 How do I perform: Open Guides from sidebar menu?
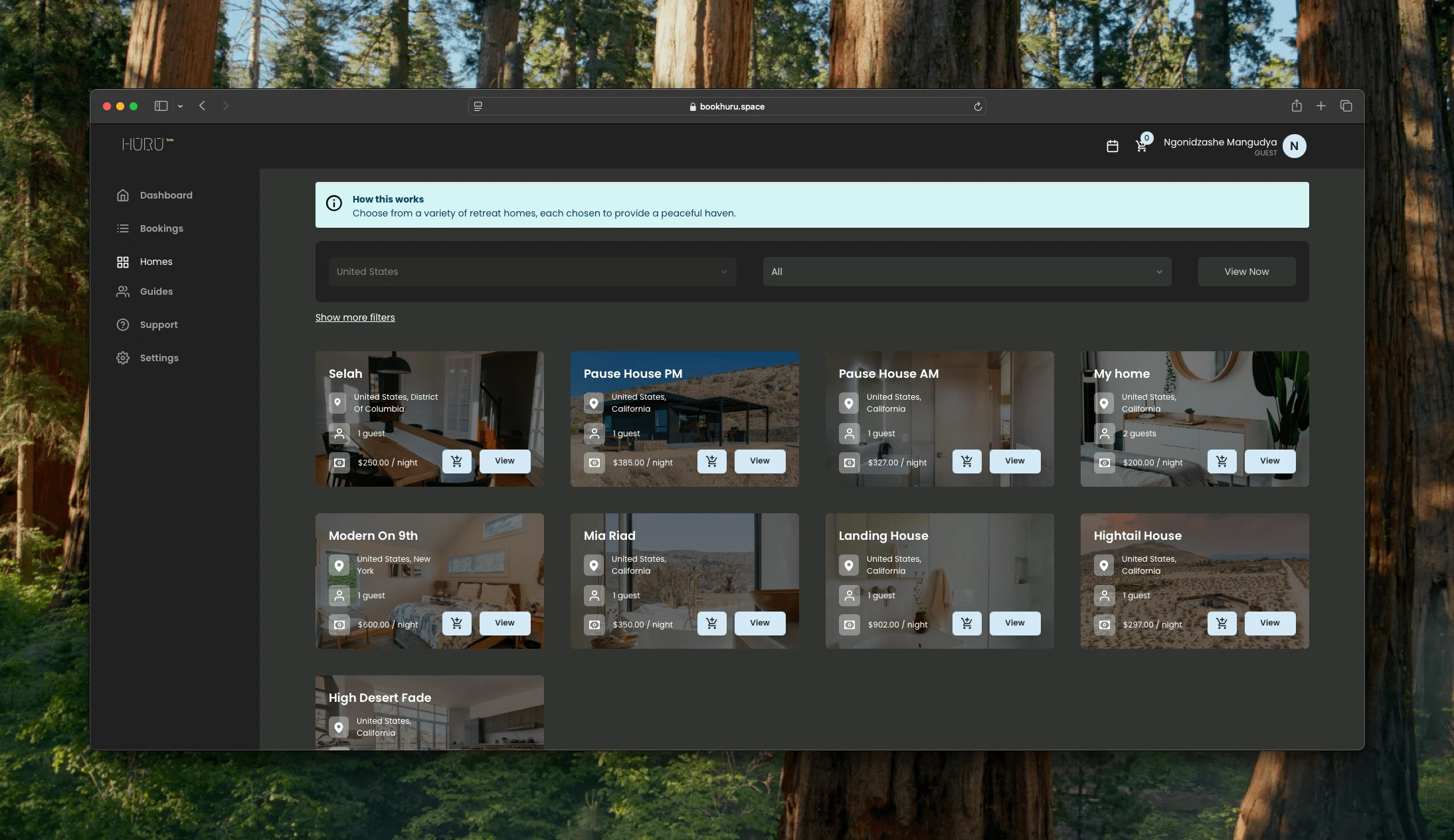click(156, 292)
